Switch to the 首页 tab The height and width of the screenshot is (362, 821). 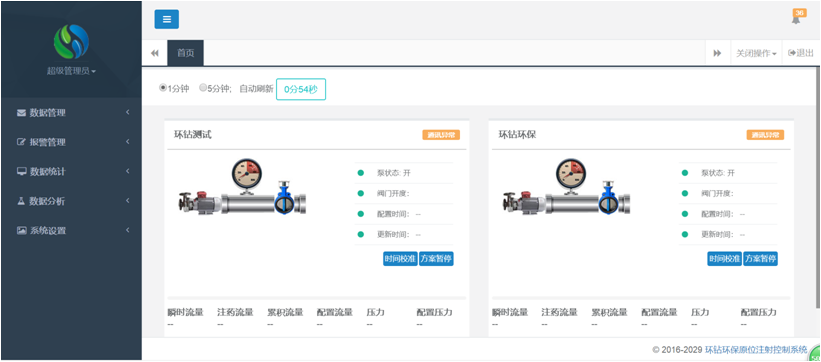185,53
